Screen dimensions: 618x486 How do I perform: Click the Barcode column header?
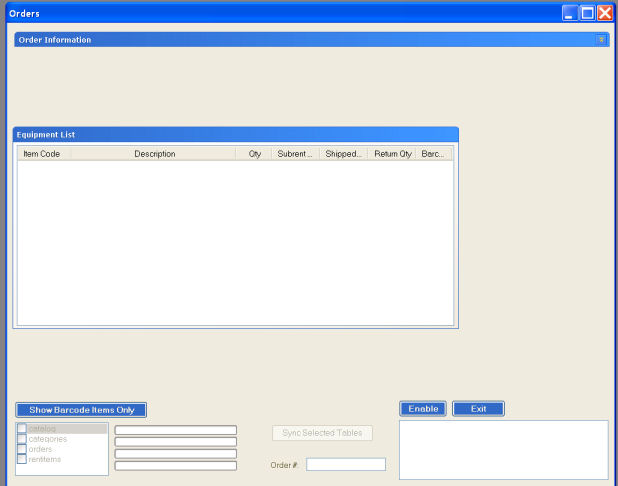click(x=433, y=154)
